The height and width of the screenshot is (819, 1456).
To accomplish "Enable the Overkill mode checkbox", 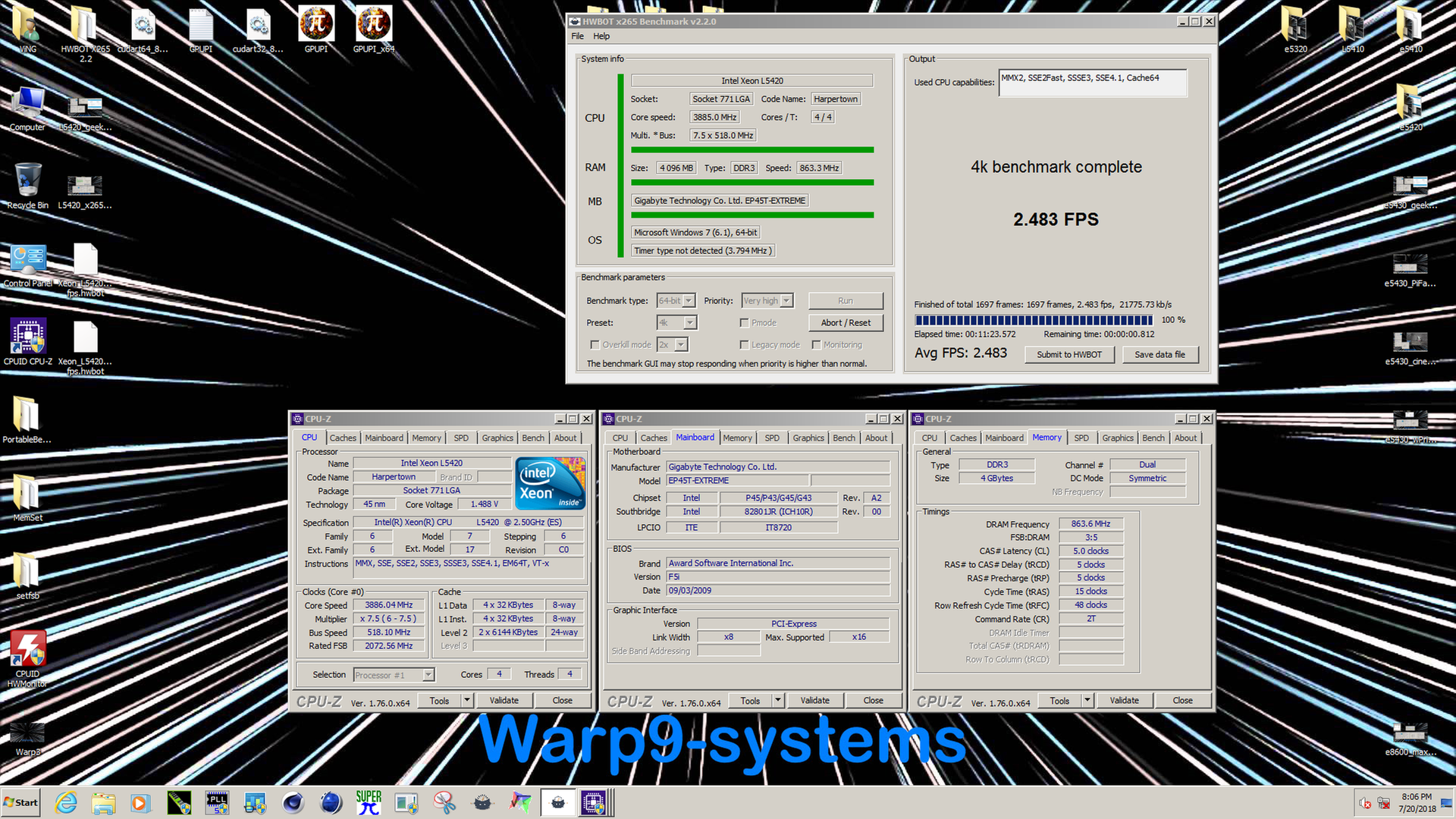I will 595,345.
